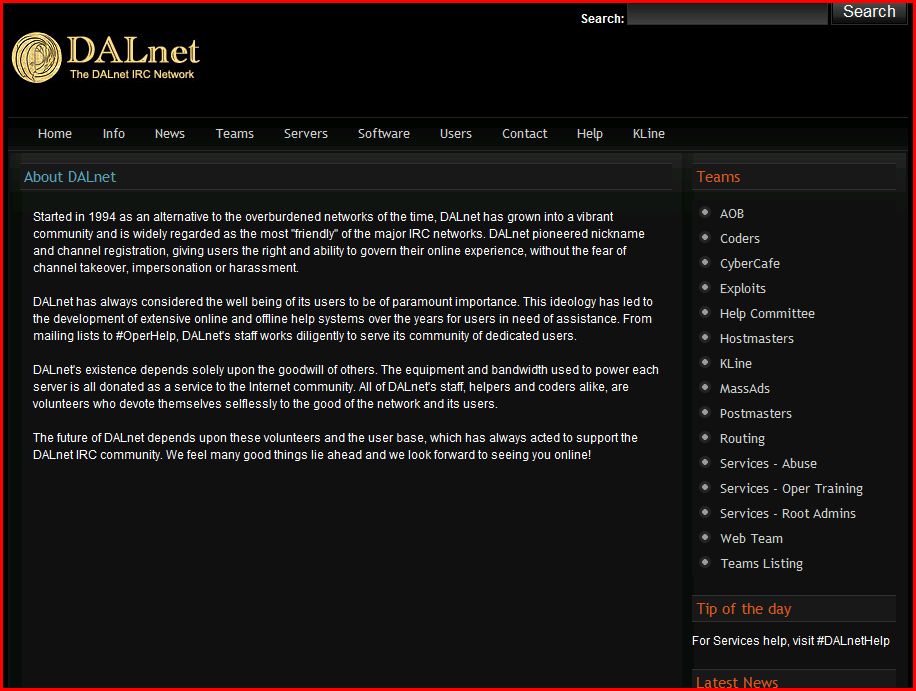
Task: Click the bullet icon beside Postmasters
Action: (x=705, y=412)
